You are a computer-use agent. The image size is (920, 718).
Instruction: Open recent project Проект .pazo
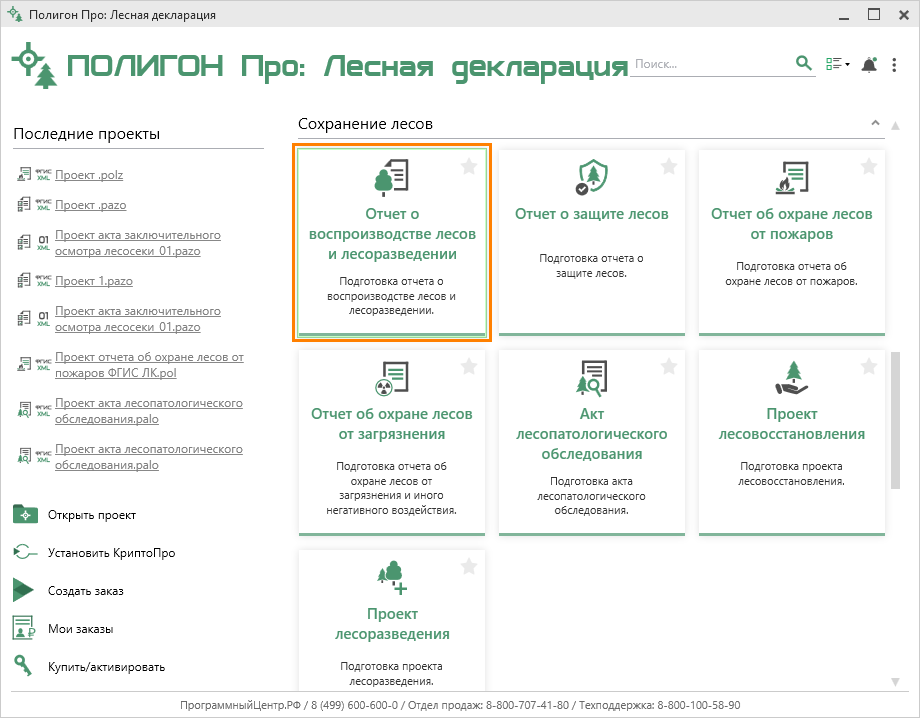pos(90,205)
